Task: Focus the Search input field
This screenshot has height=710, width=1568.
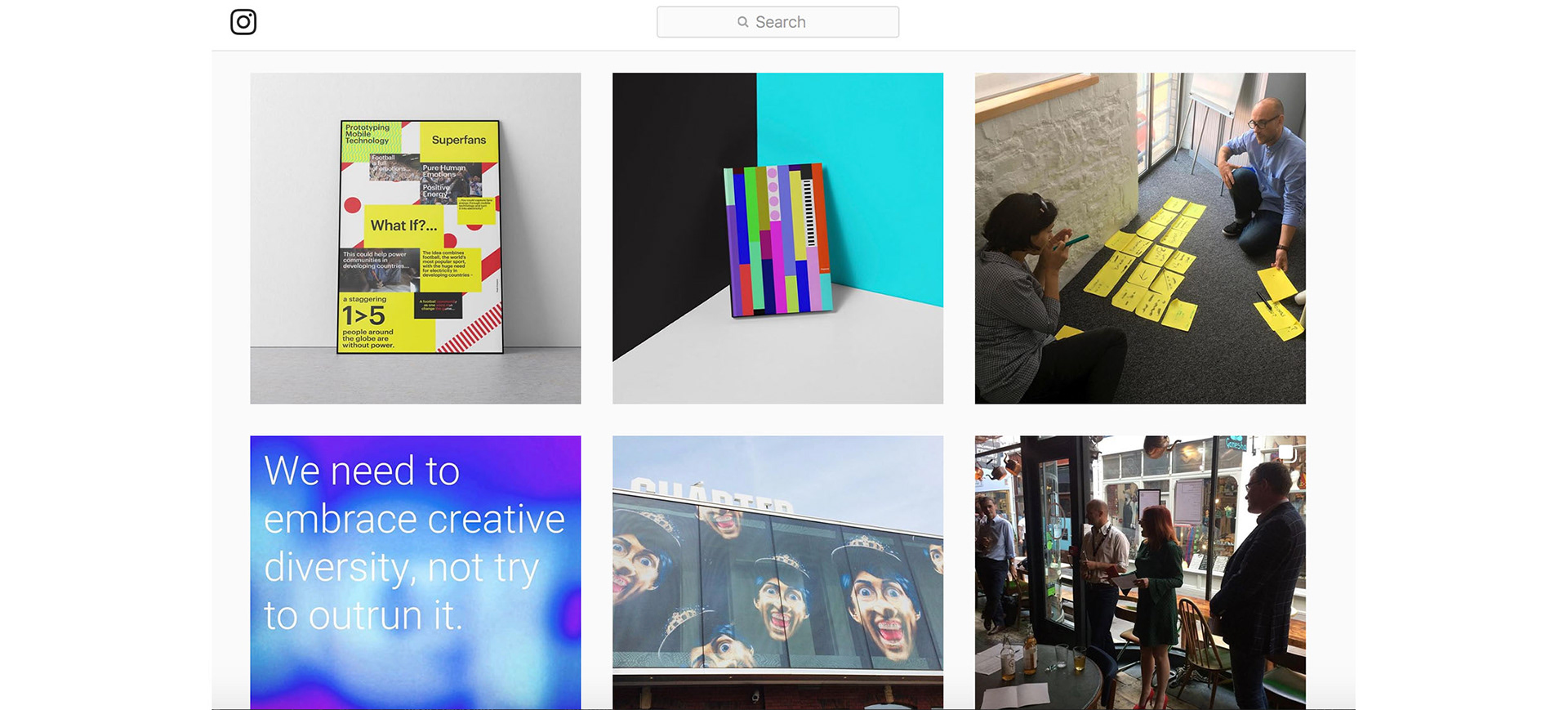Action: tap(777, 22)
